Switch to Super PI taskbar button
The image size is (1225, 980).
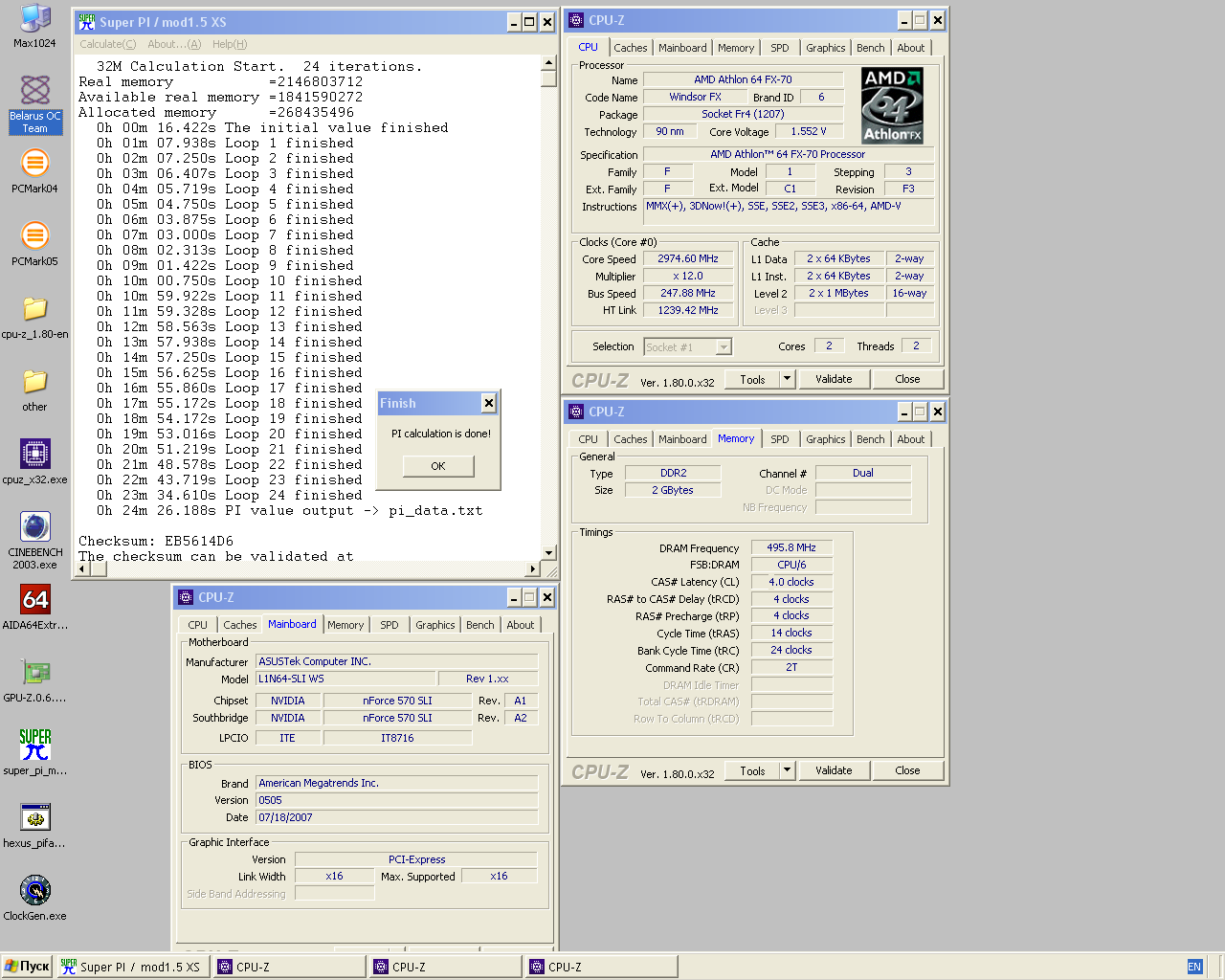pyautogui.click(x=133, y=967)
